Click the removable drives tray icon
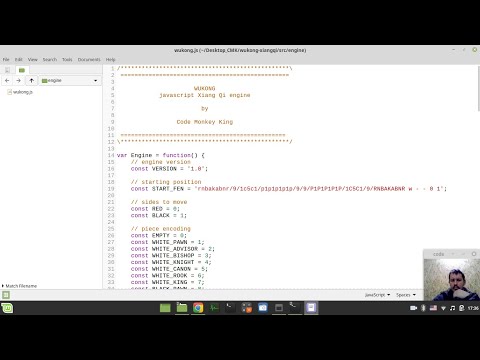Viewport: 480px width, 360px height. (x=462, y=308)
